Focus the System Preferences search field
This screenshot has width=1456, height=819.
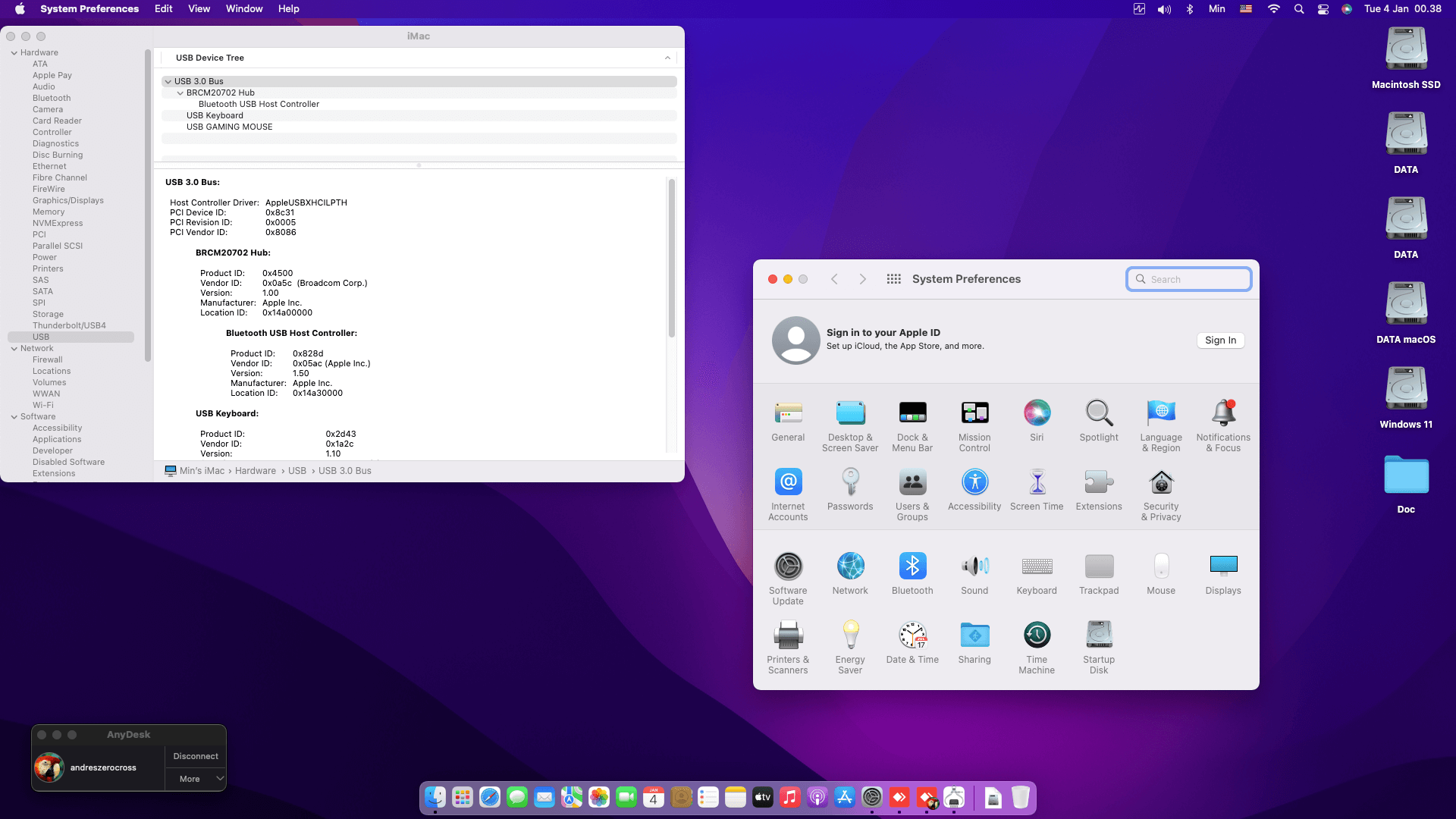coord(1188,279)
